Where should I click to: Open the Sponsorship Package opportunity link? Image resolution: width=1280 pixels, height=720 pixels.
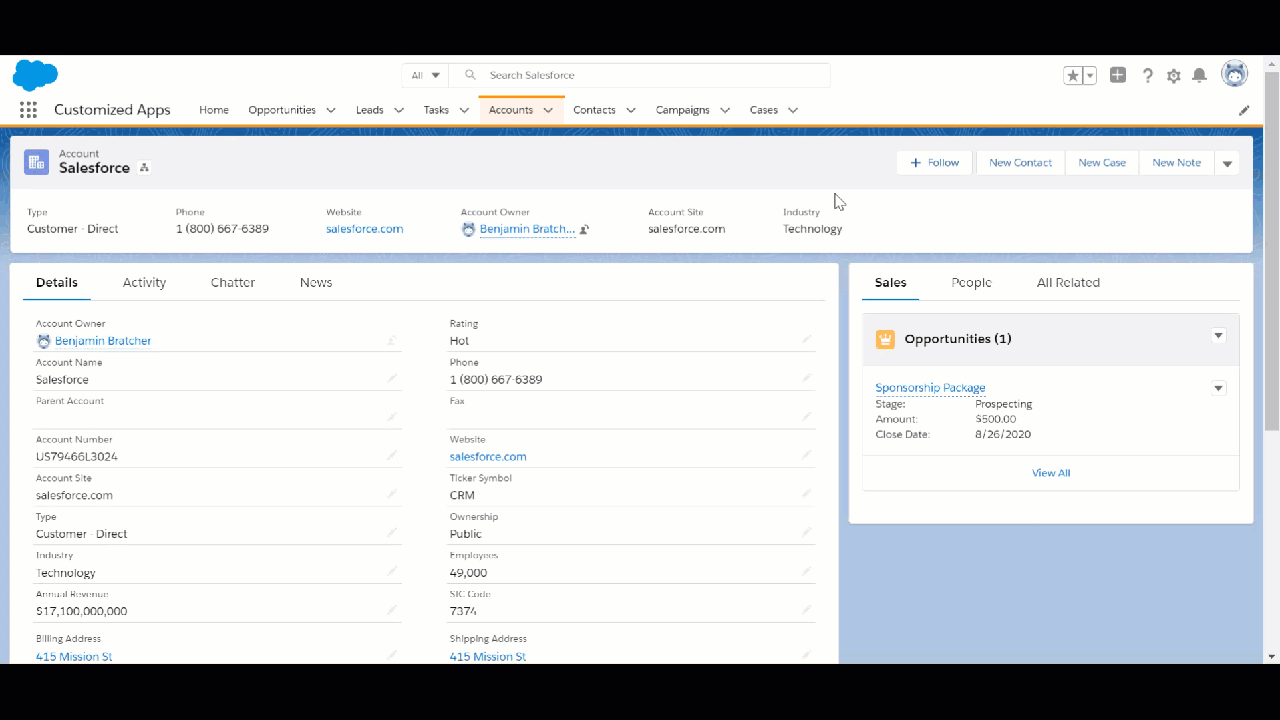pos(930,388)
